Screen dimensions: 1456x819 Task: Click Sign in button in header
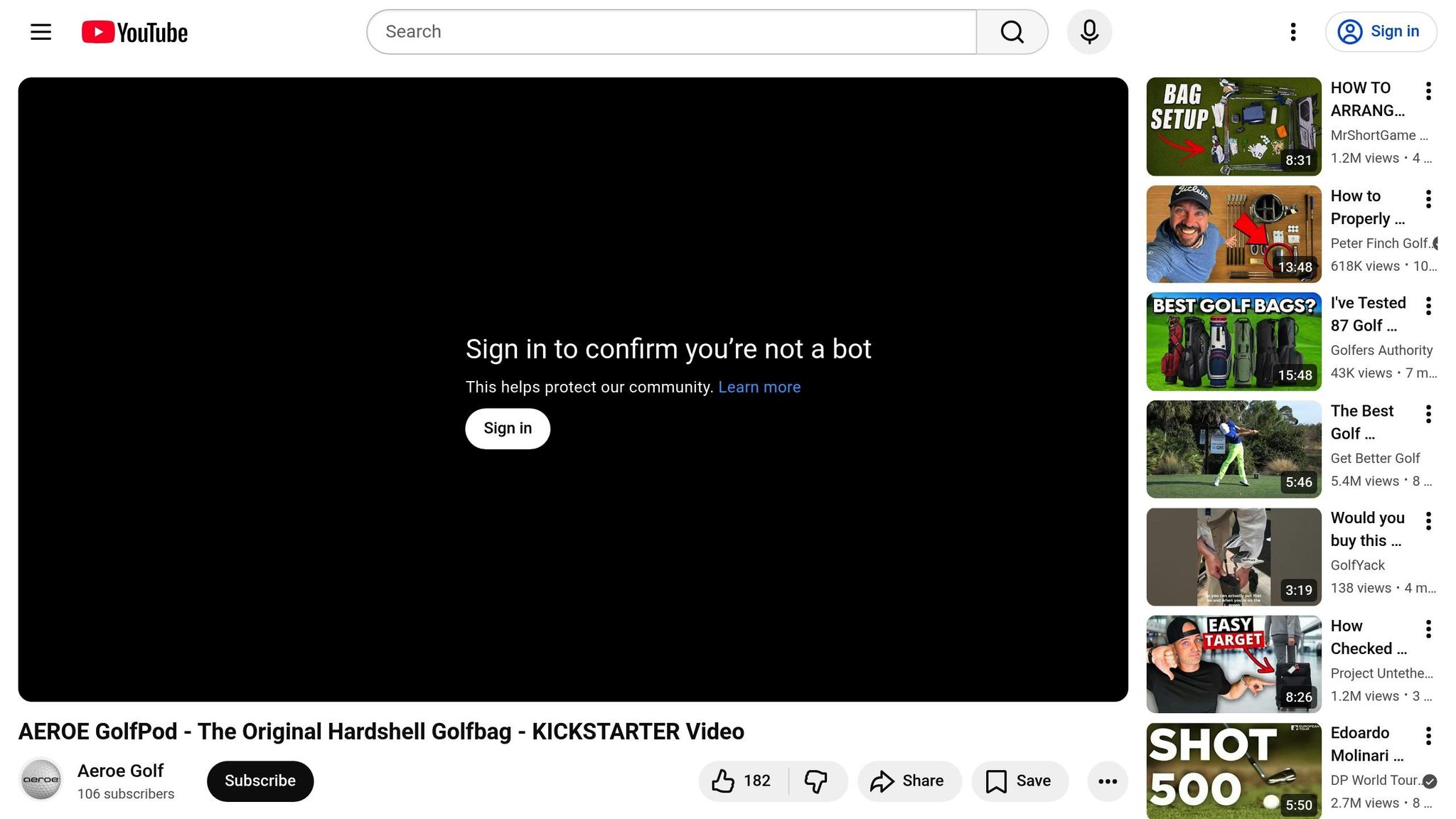1381,32
